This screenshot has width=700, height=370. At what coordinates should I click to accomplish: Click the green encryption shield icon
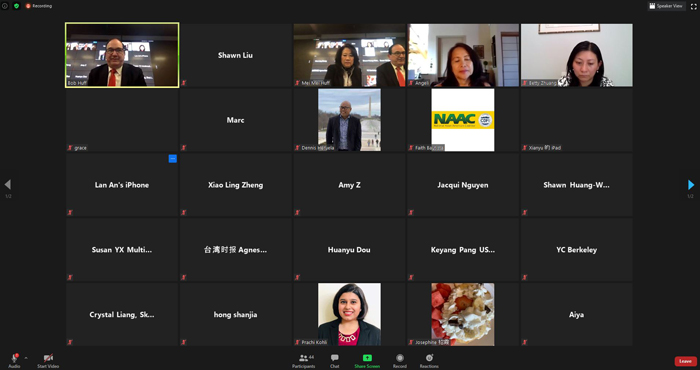pyautogui.click(x=17, y=6)
